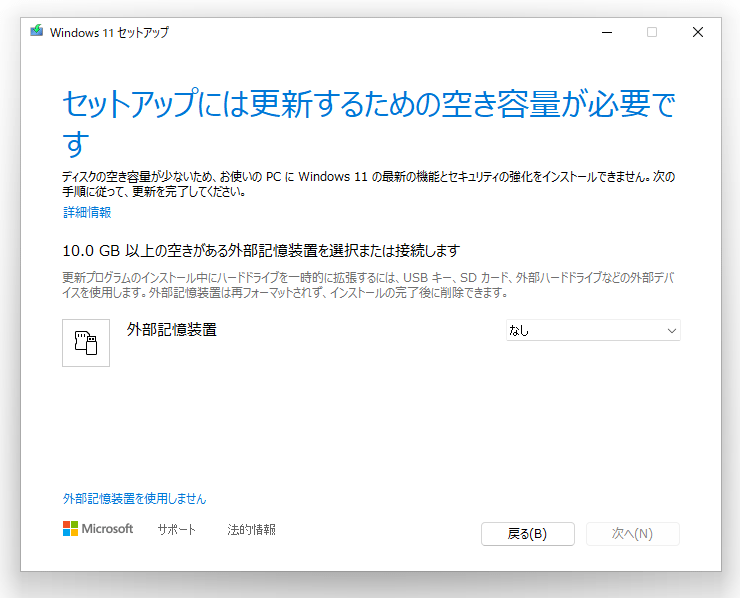Open the サポート link
This screenshot has width=740, height=598.
[x=177, y=530]
